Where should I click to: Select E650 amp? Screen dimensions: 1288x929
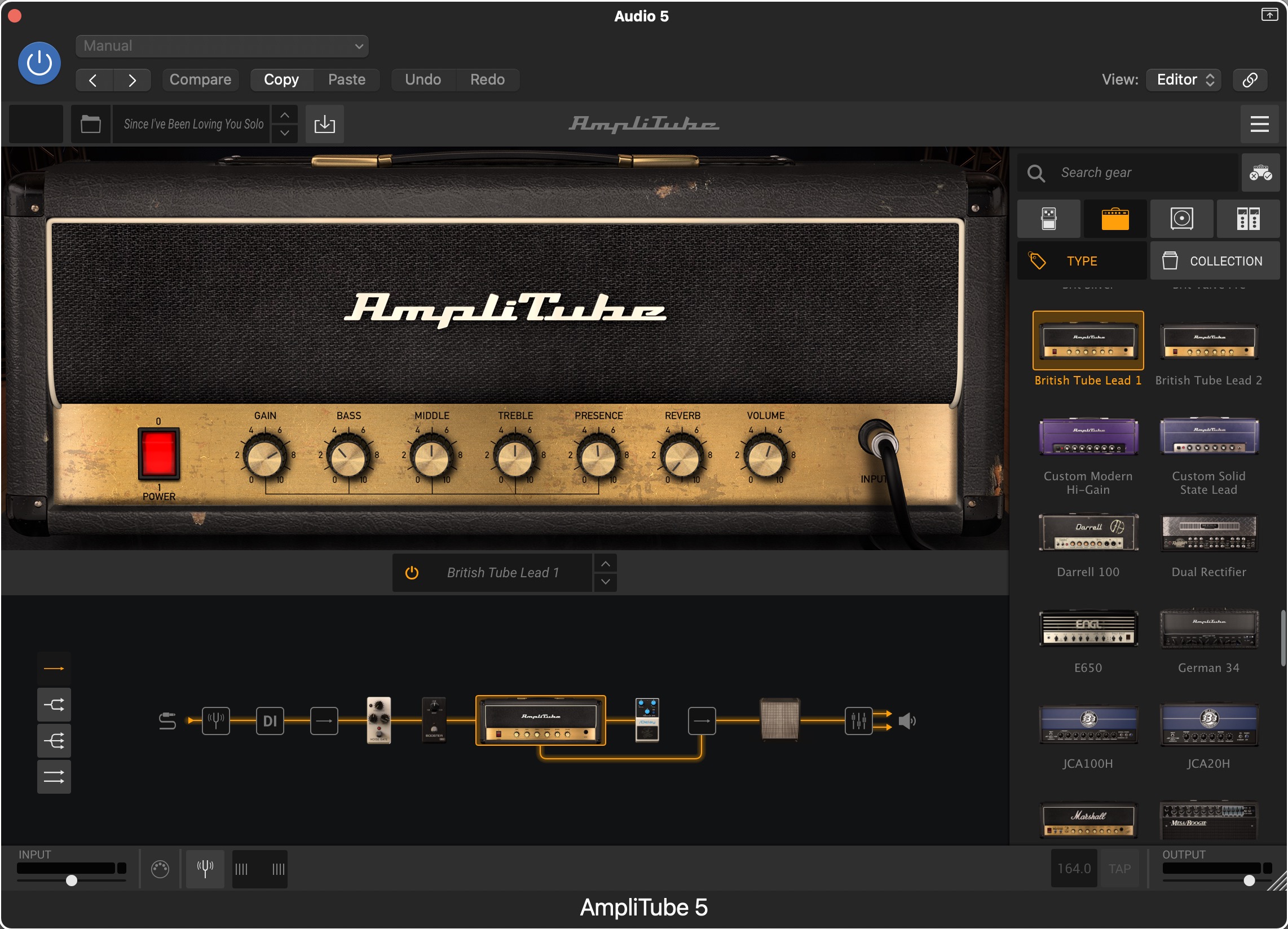[1088, 628]
